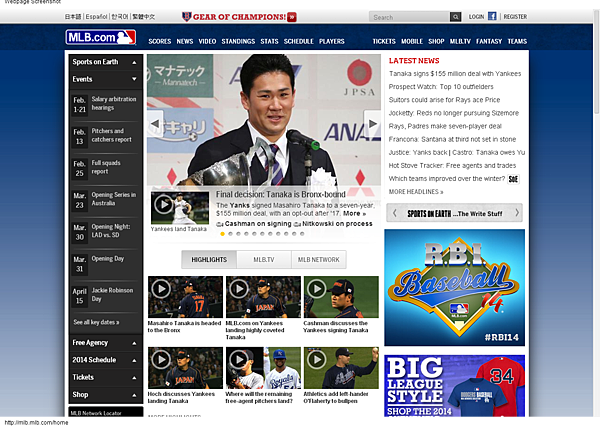Open the STANDINGS menu
Viewport: 600px width, 426px height.
pyautogui.click(x=238, y=41)
